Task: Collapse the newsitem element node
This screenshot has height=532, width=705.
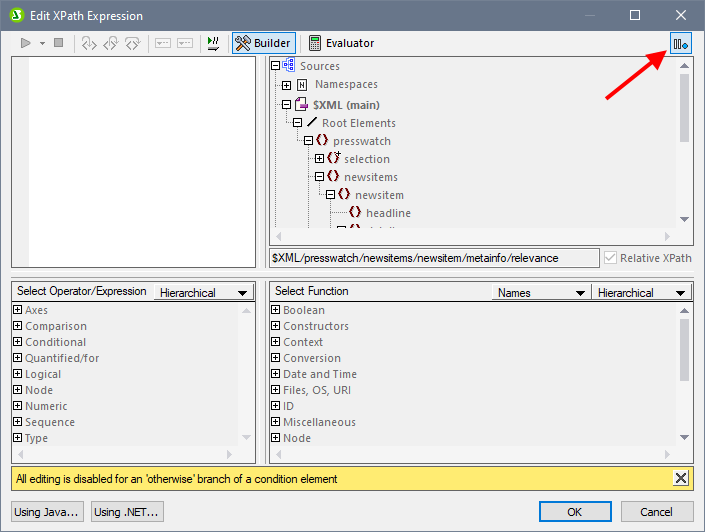Action: click(x=330, y=195)
